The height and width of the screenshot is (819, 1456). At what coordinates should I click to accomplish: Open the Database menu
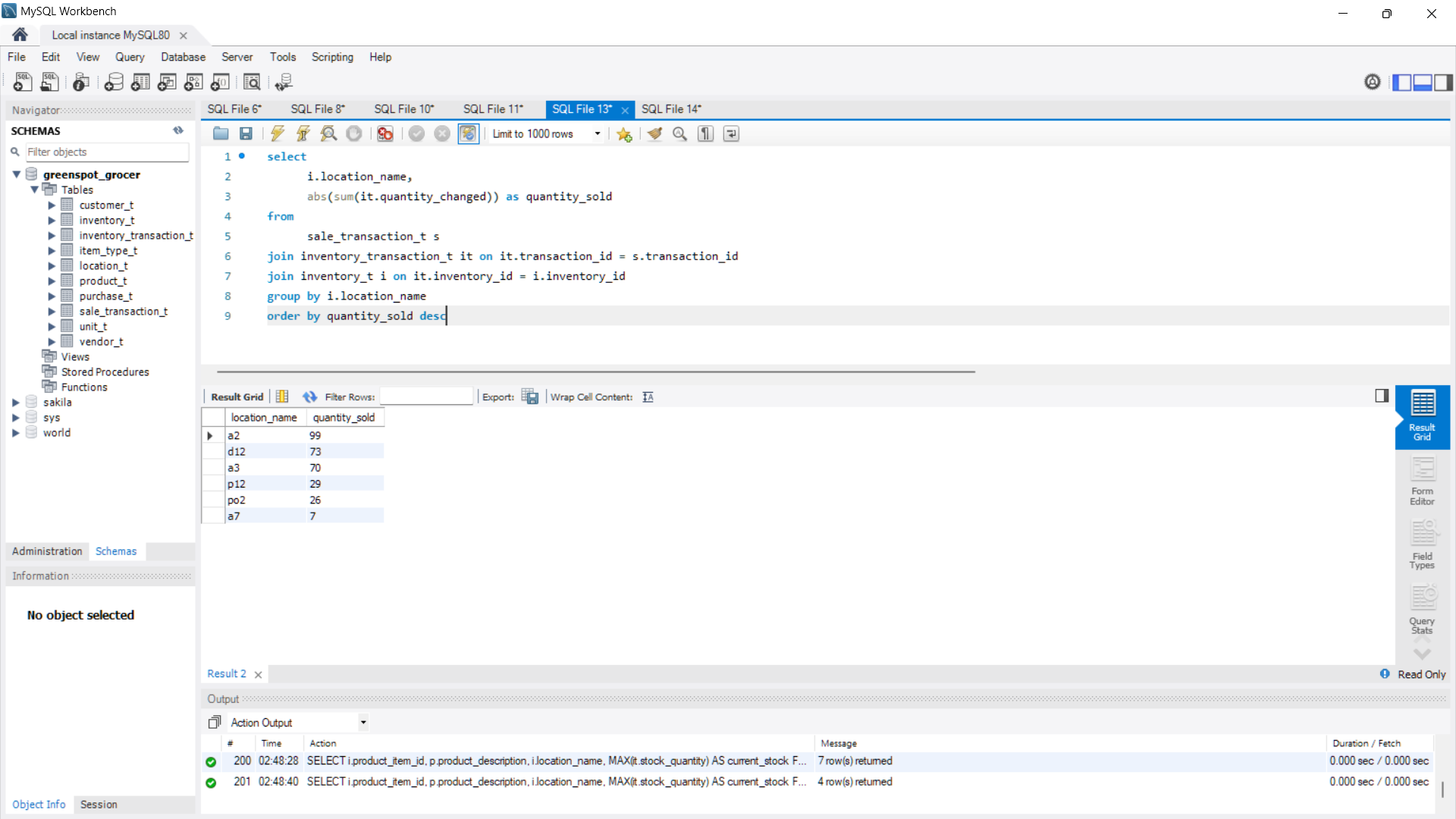click(x=183, y=57)
